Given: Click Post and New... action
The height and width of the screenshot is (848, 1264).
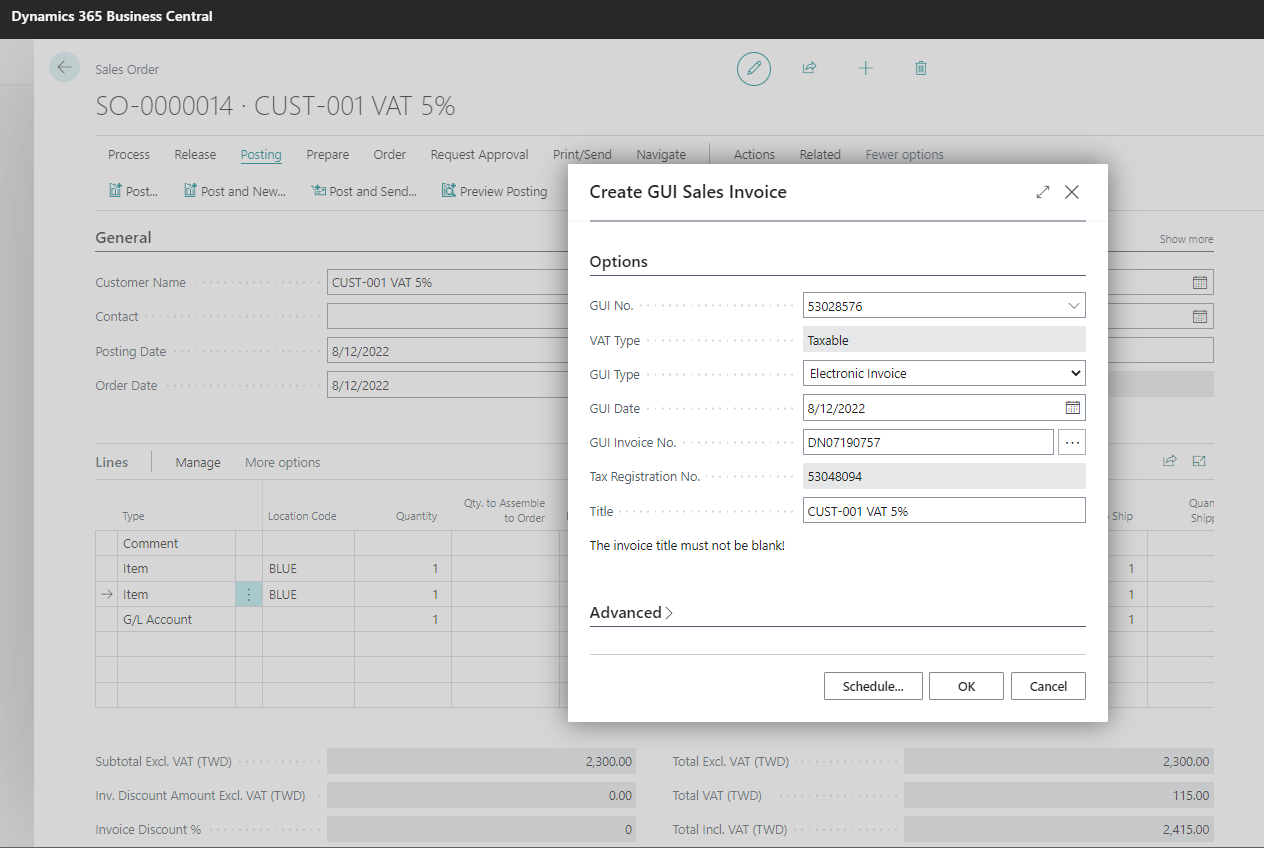Looking at the screenshot, I should [235, 191].
